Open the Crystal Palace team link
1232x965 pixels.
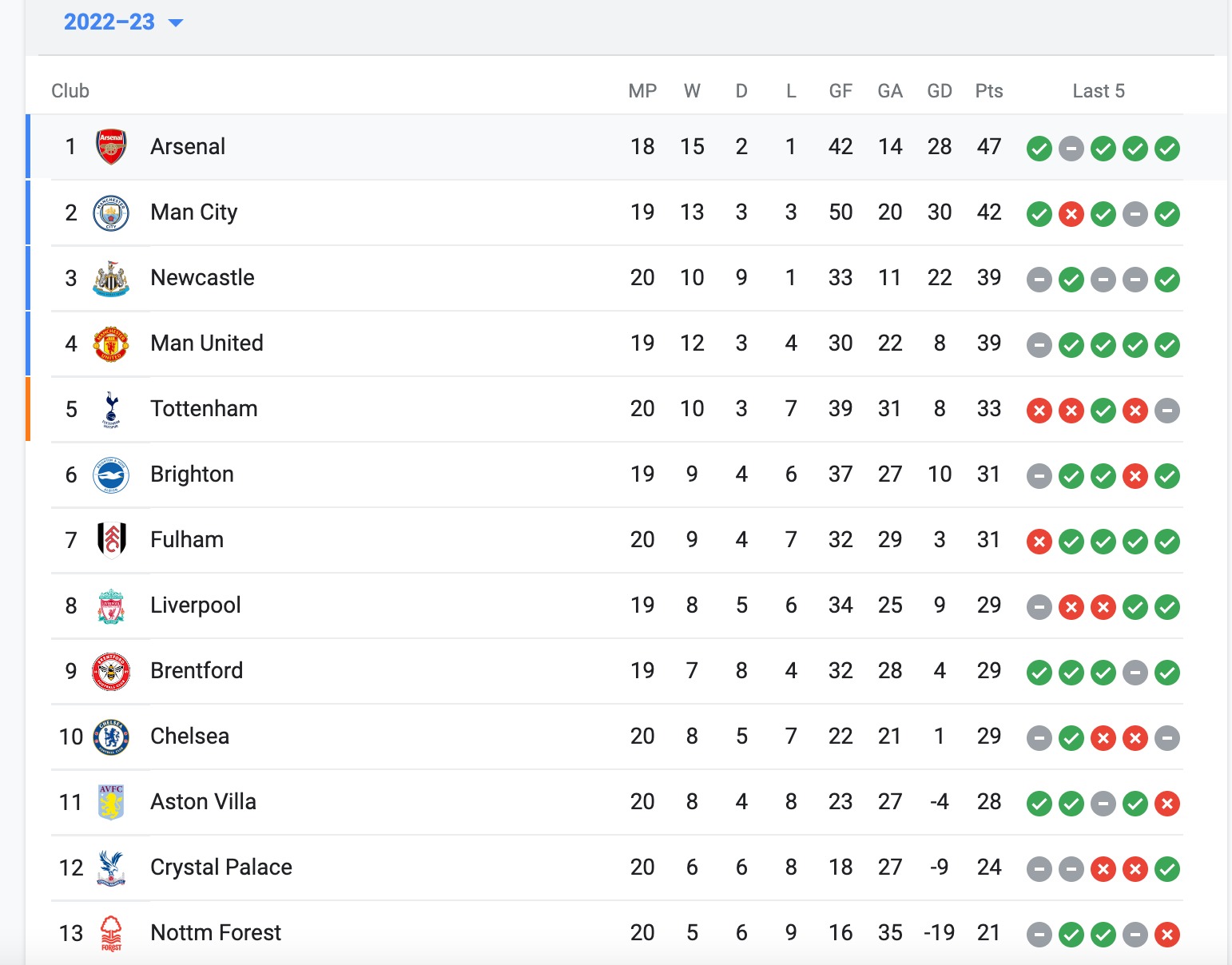pos(221,868)
